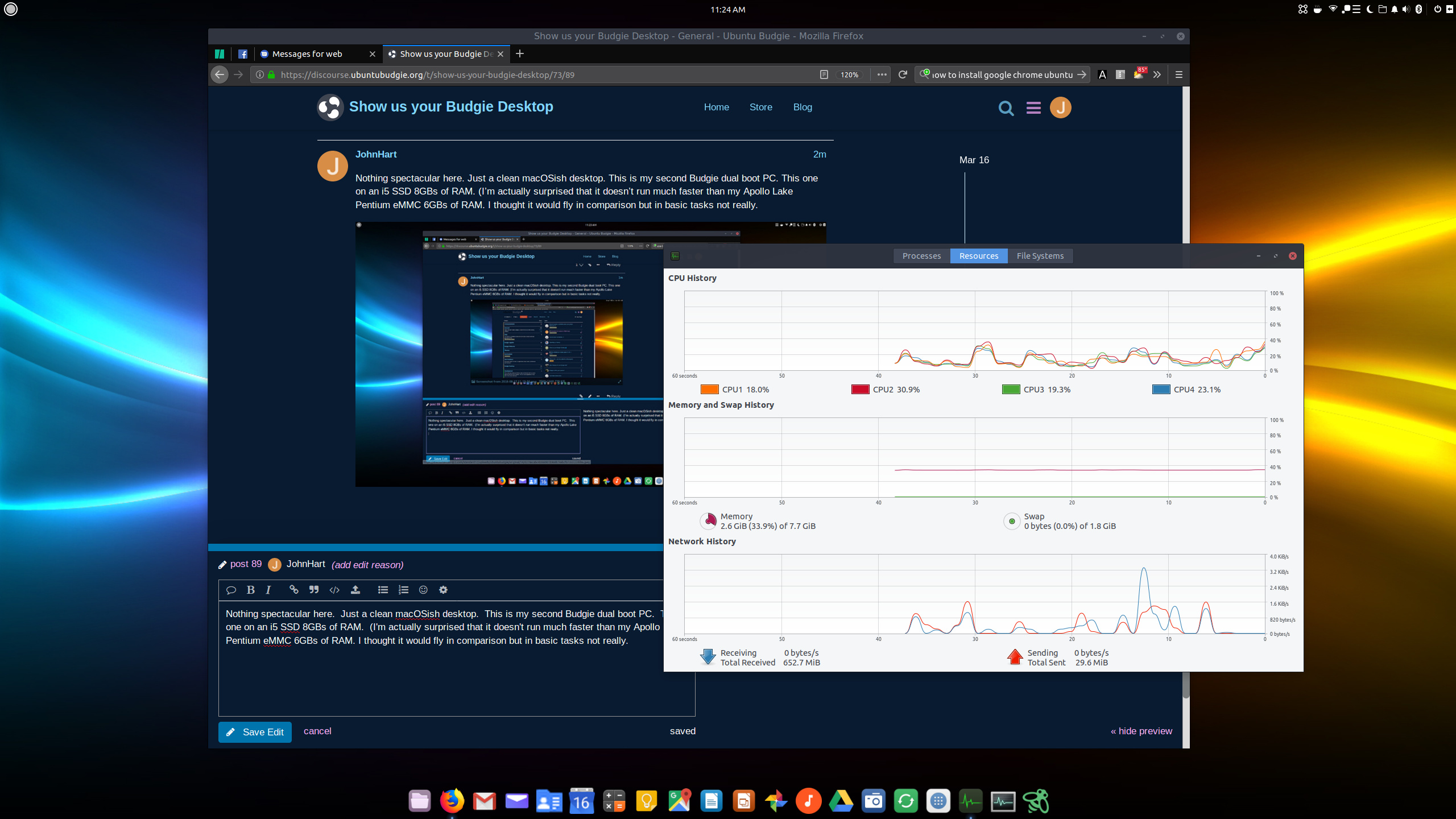
Task: Insert a hyperlink in the post editor
Action: click(293, 590)
